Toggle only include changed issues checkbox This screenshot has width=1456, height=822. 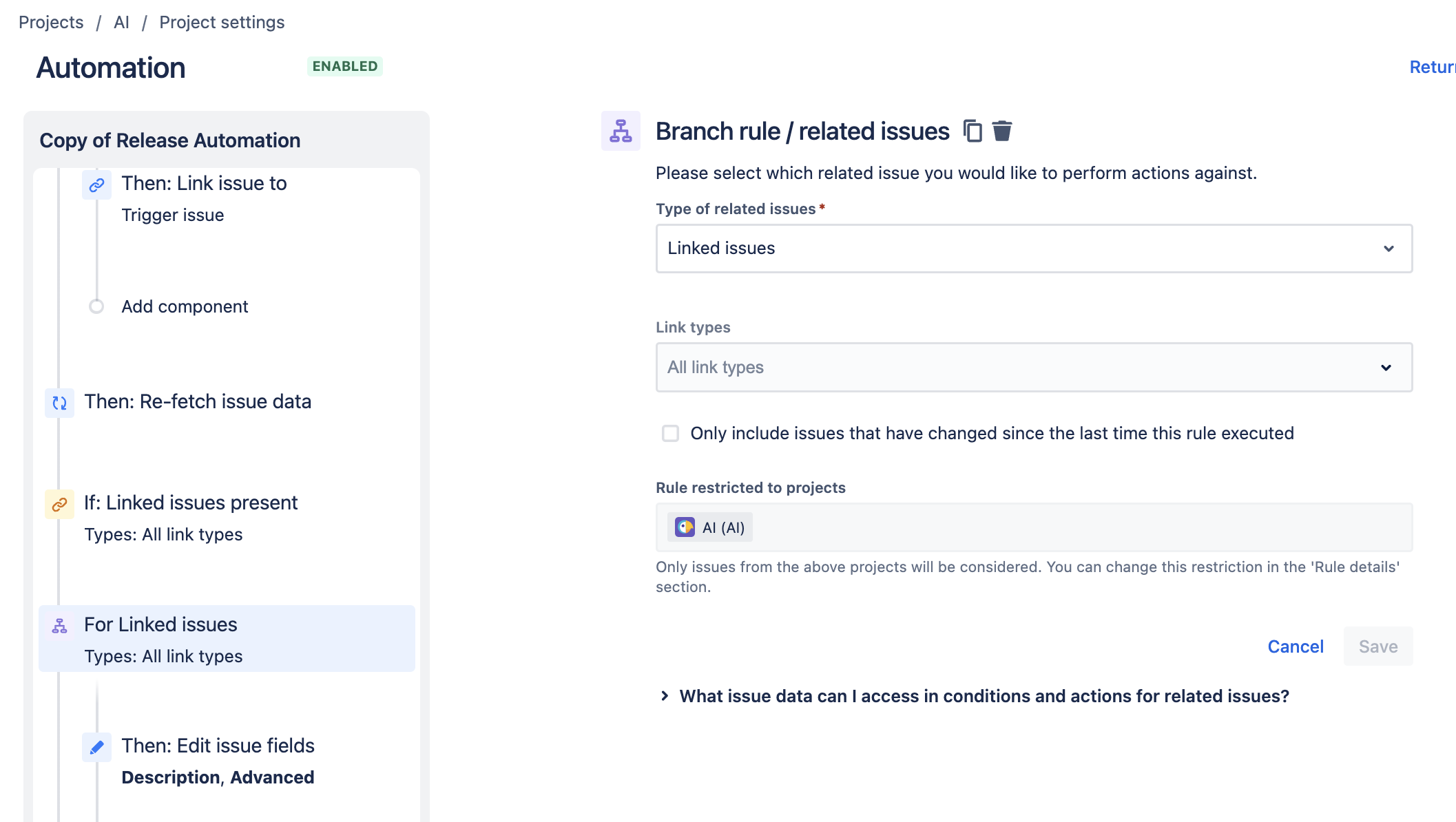click(x=670, y=433)
